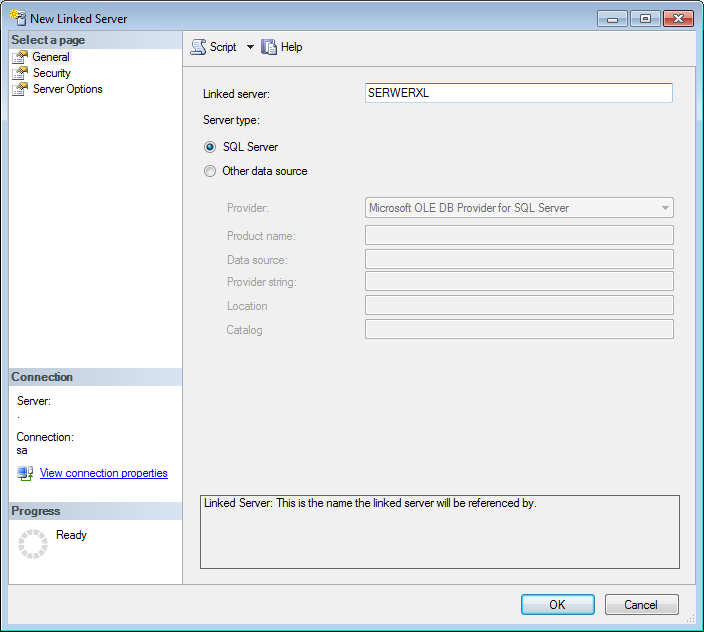Screen dimensions: 704x632
Task: Click the Help book icon
Action: pyautogui.click(x=269, y=47)
